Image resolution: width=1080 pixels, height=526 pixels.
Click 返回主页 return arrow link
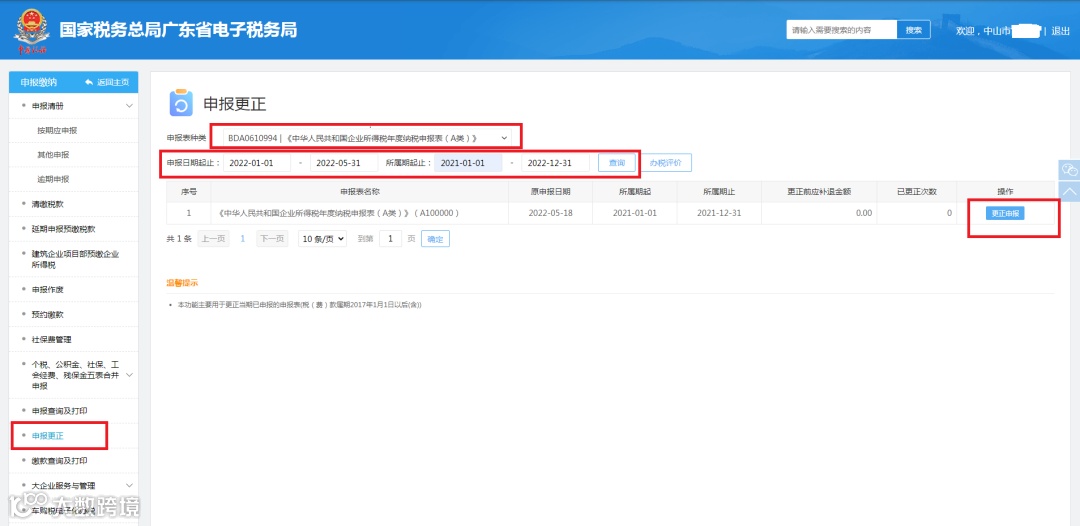pos(107,82)
